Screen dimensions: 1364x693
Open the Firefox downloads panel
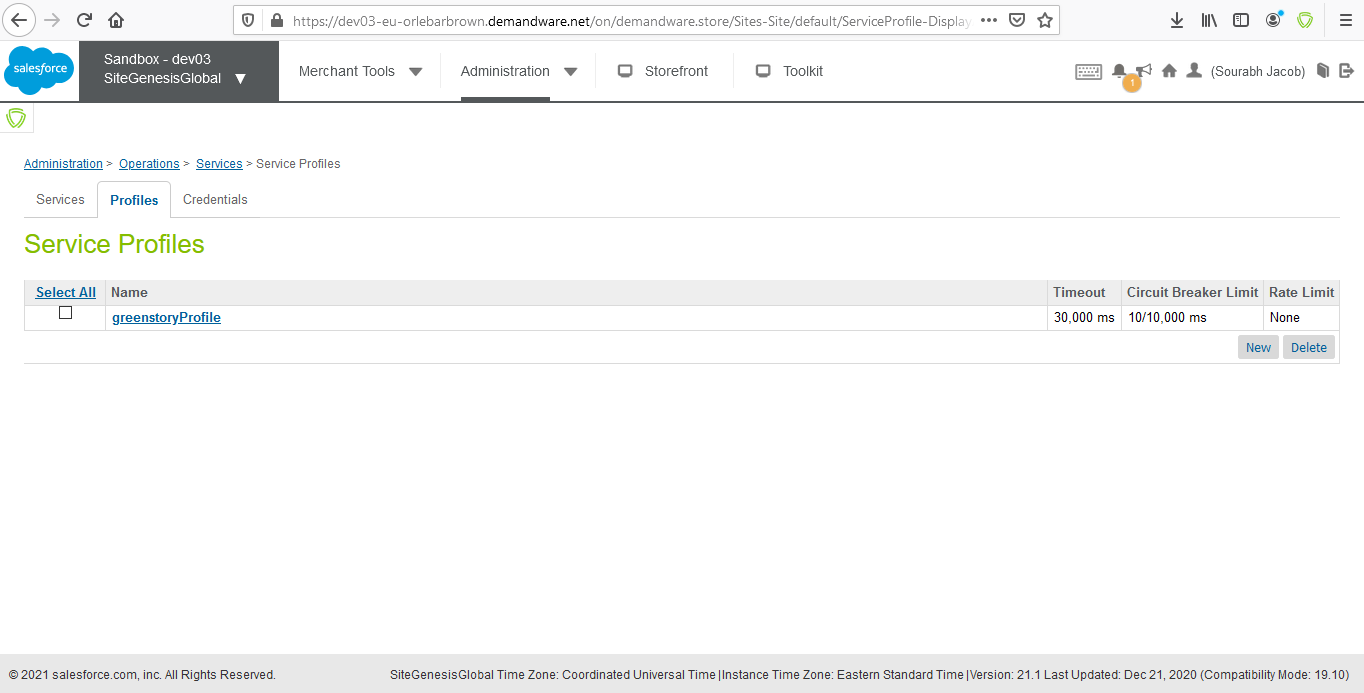(x=1177, y=20)
